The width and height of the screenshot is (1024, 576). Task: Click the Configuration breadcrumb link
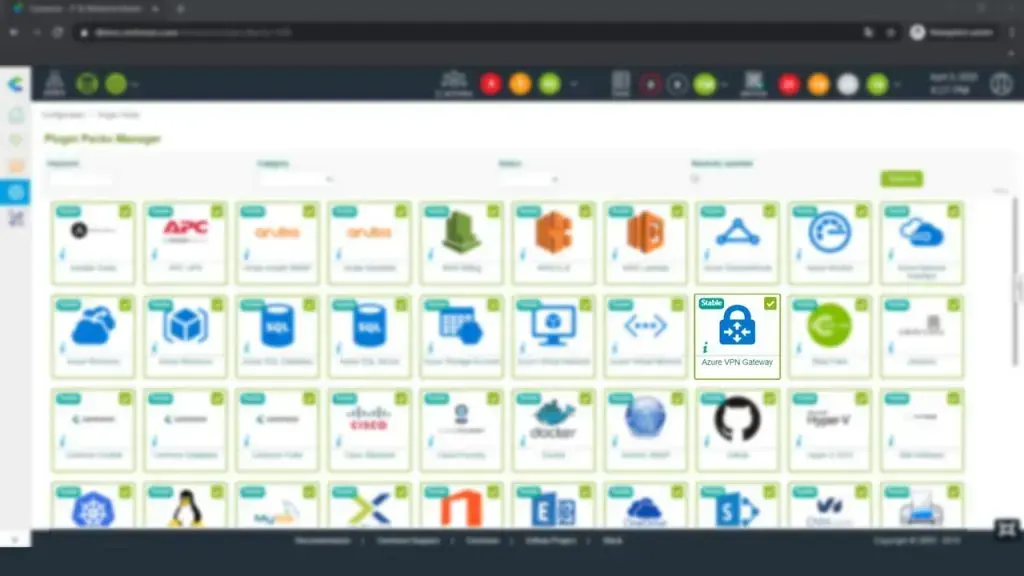pos(63,115)
